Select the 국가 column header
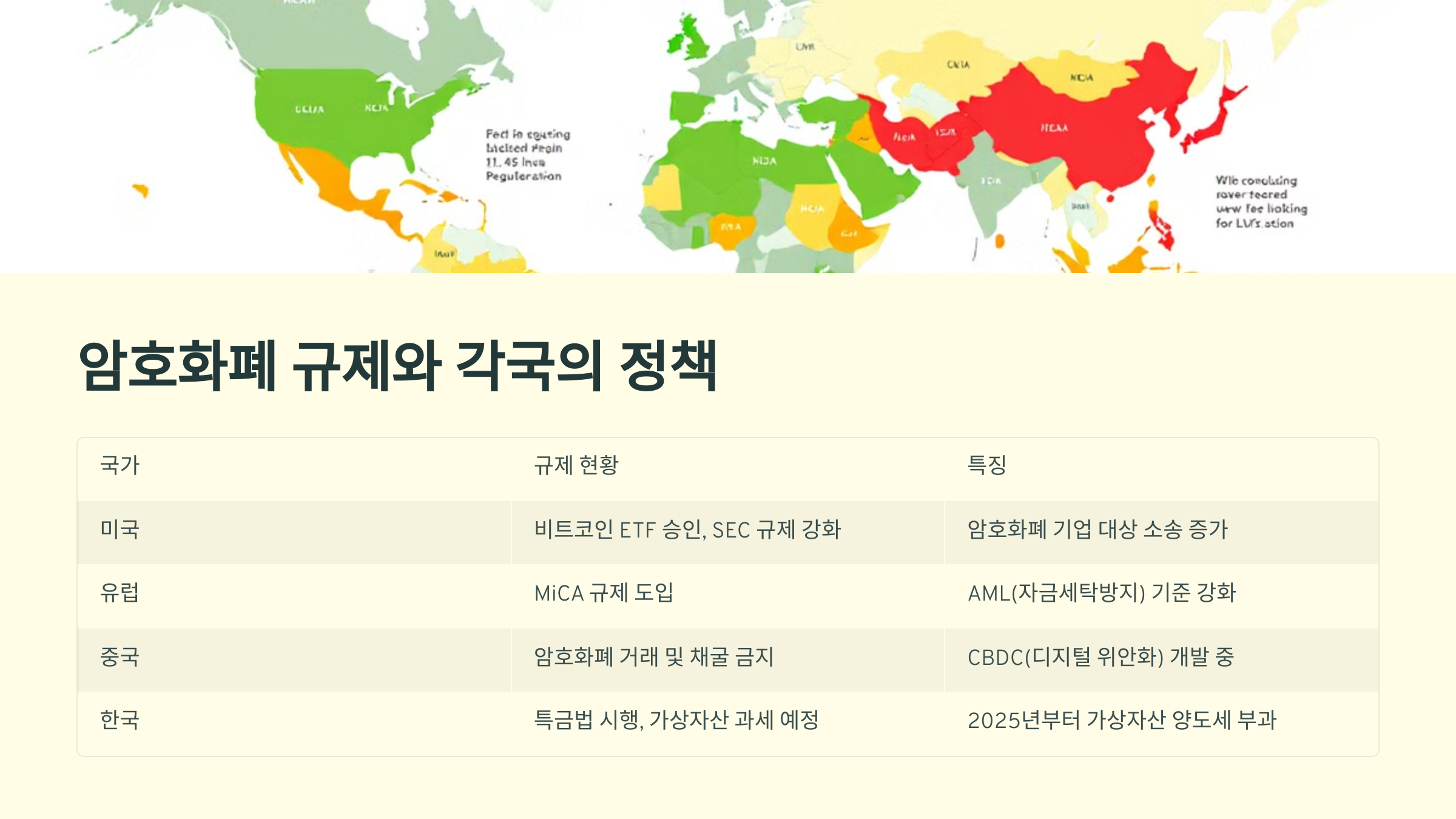 [x=120, y=466]
